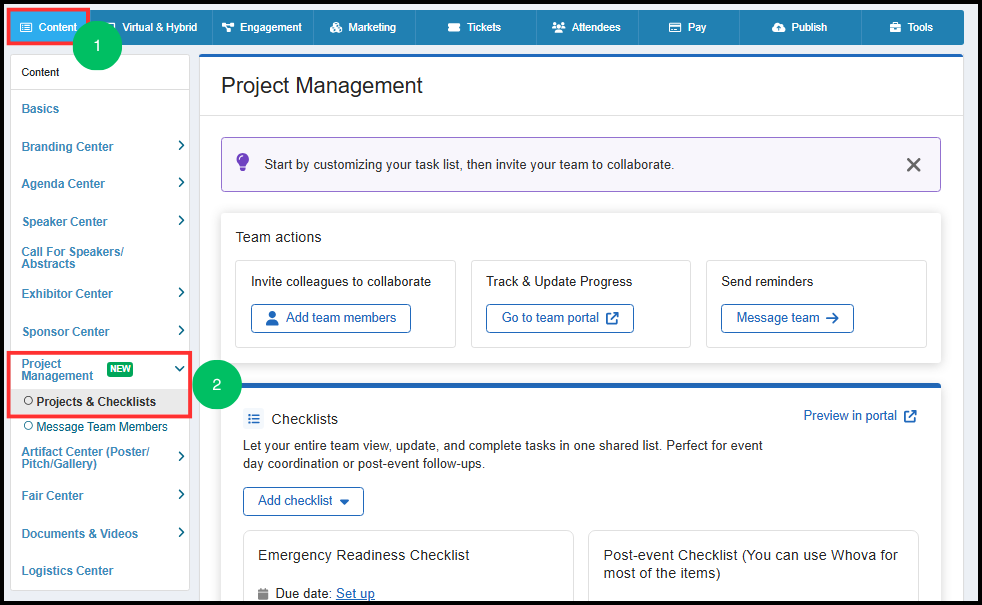This screenshot has width=982, height=605.
Task: Open Exhibitor Center in sidebar
Action: tap(67, 294)
